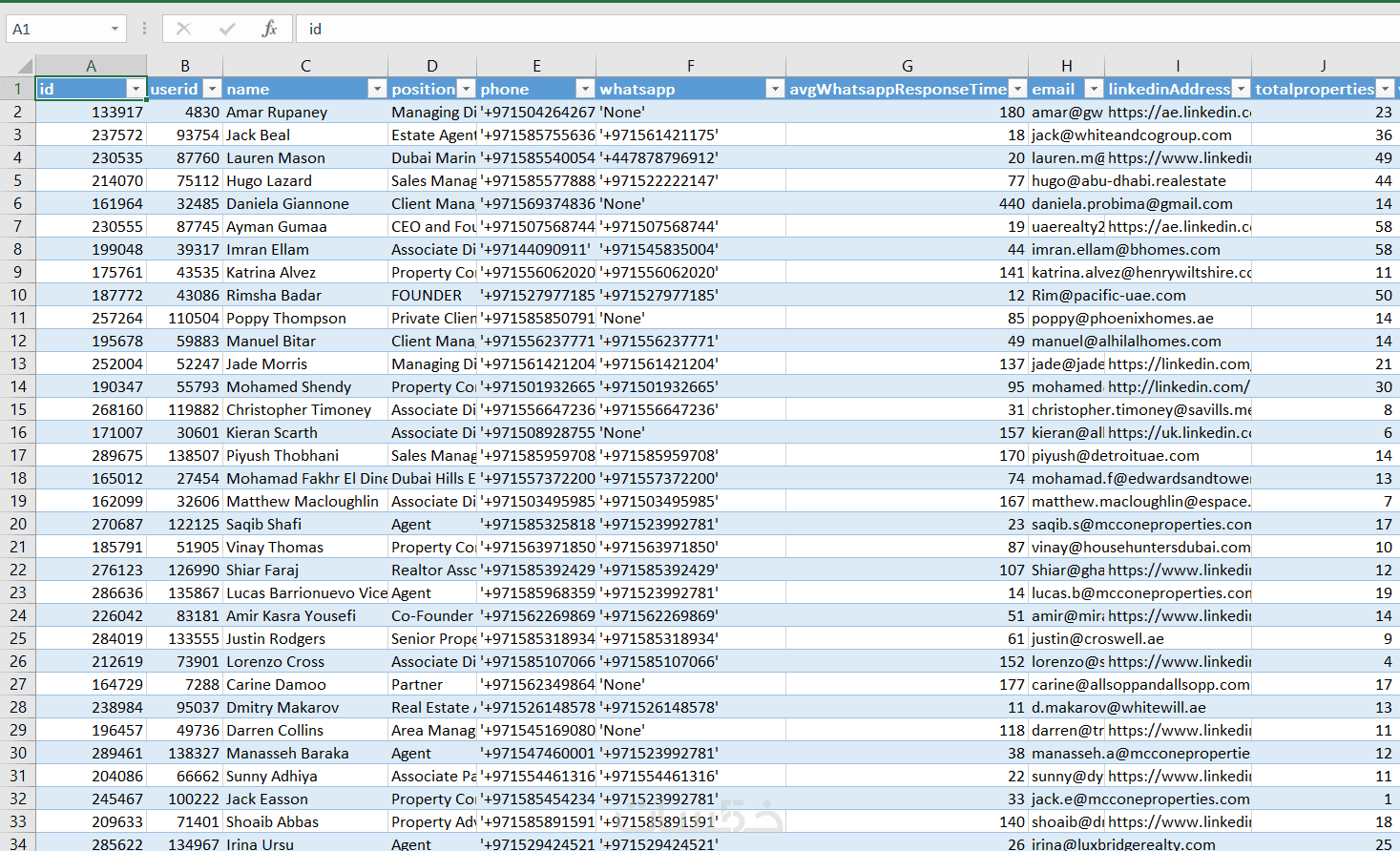The width and height of the screenshot is (1400, 851).
Task: Open the Name Box dropdown arrow
Action: pyautogui.click(x=115, y=30)
